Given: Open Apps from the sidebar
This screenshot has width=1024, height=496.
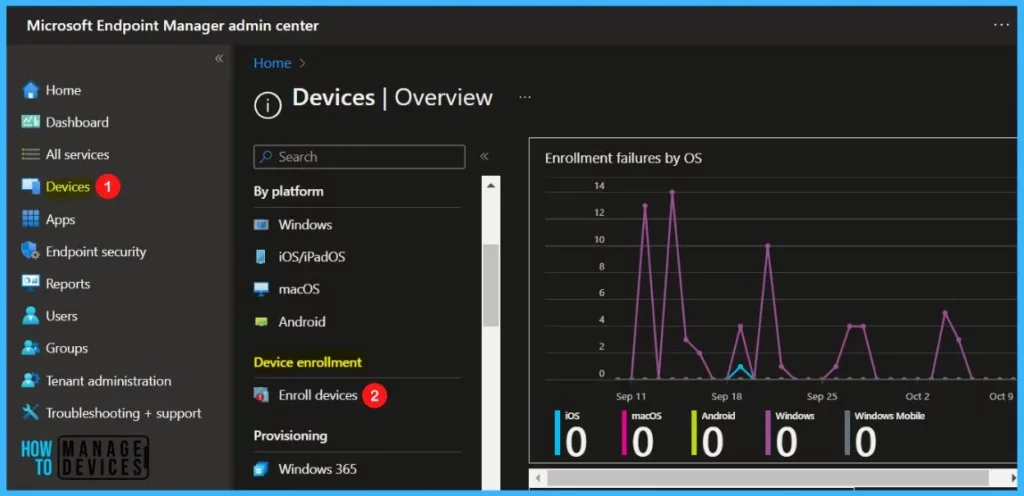Looking at the screenshot, I should [61, 219].
